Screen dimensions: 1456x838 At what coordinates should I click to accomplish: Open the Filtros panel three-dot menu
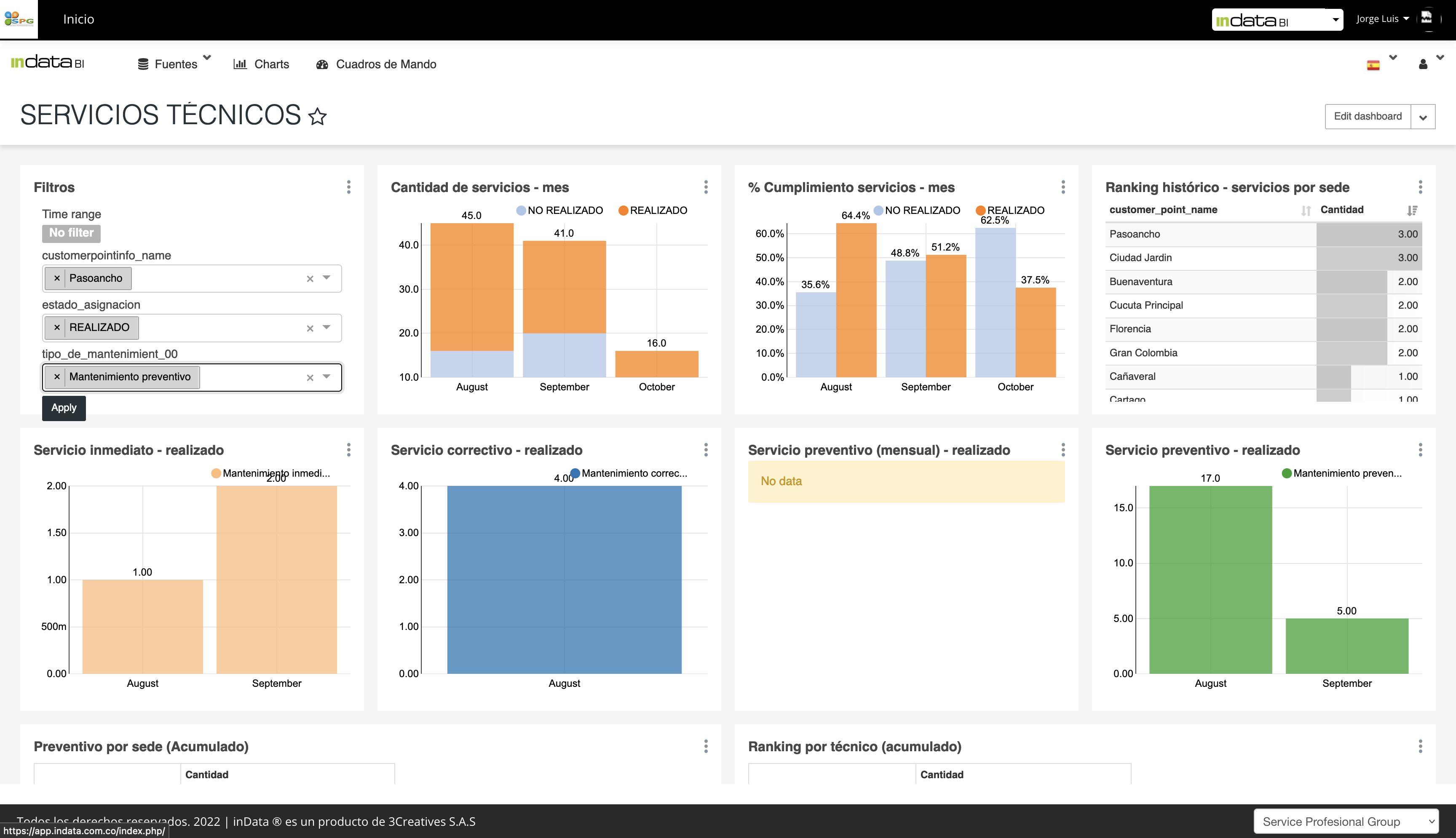tap(348, 187)
